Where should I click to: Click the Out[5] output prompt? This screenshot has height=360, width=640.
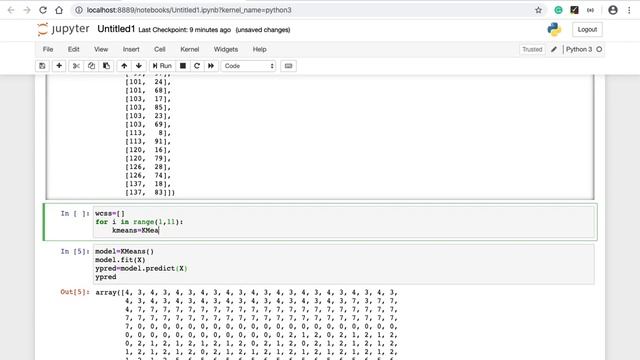(x=75, y=292)
